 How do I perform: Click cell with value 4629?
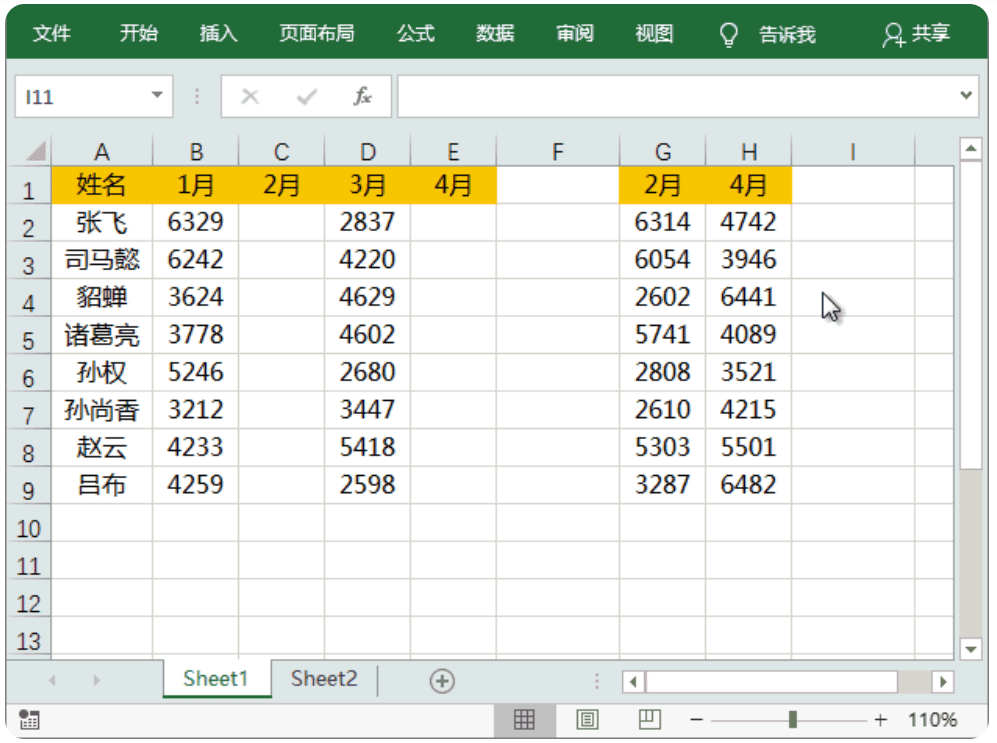pos(368,297)
